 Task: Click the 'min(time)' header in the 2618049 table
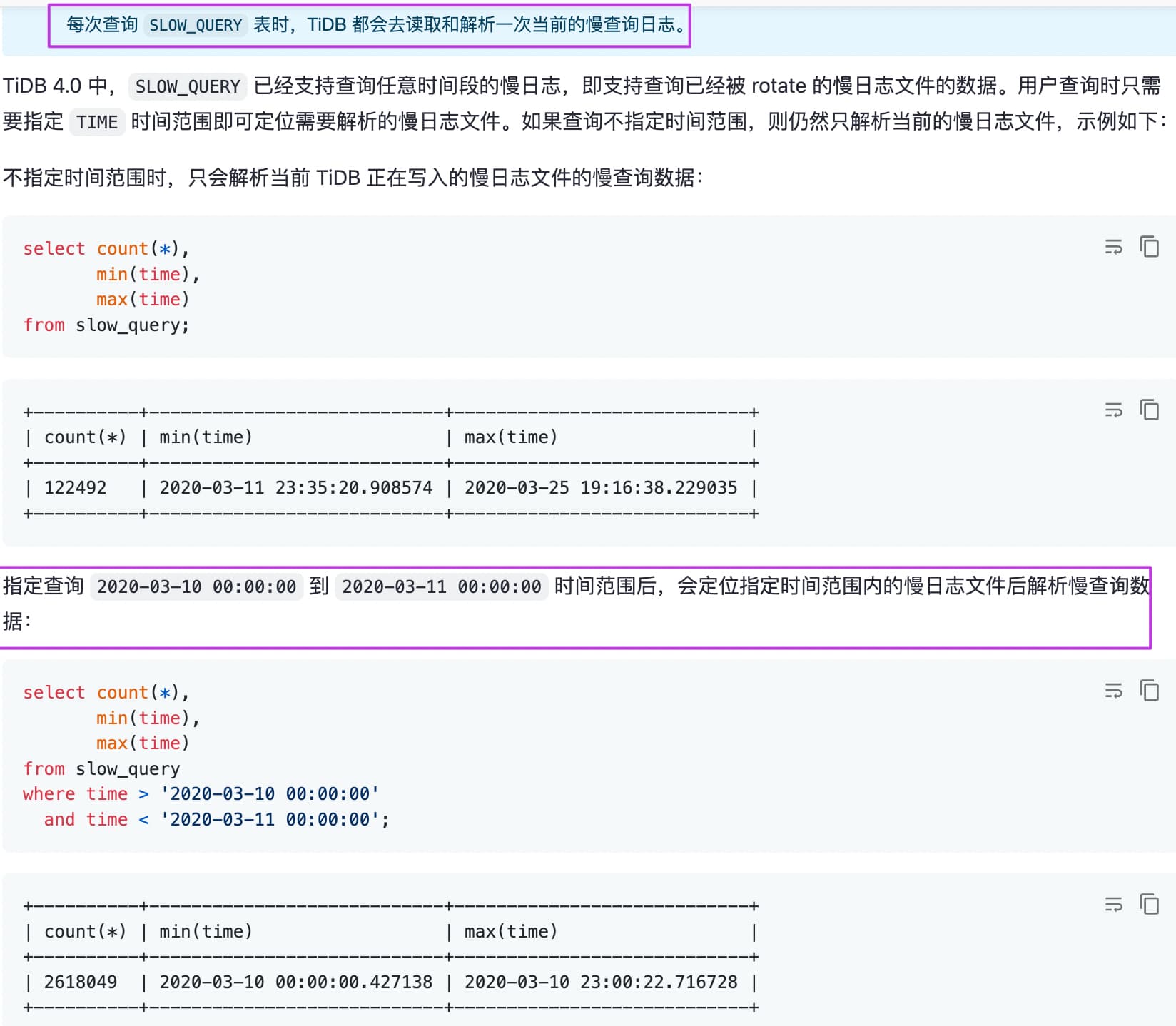coord(206,932)
